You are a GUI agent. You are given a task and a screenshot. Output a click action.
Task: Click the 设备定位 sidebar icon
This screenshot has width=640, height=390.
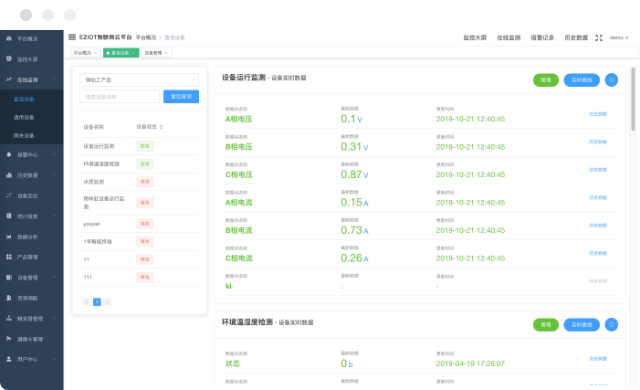pyautogui.click(x=9, y=195)
